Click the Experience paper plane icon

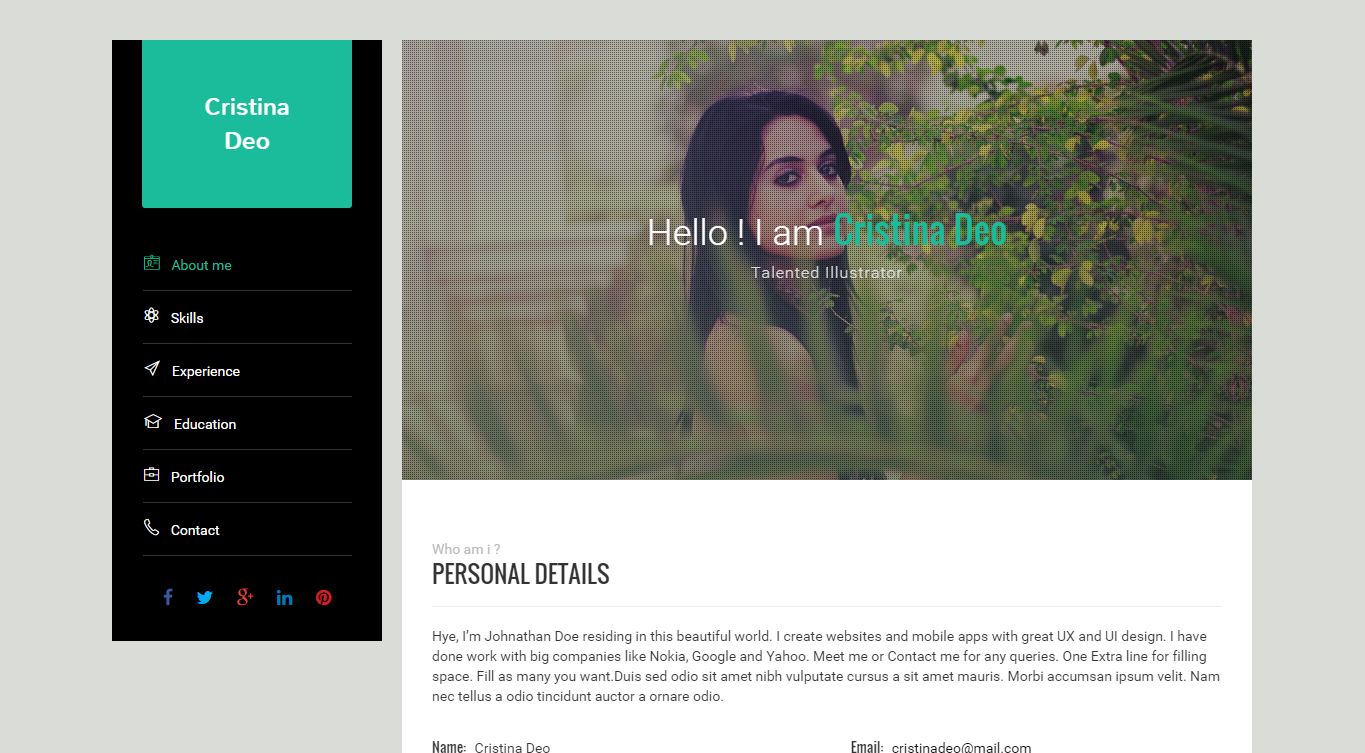(151, 369)
